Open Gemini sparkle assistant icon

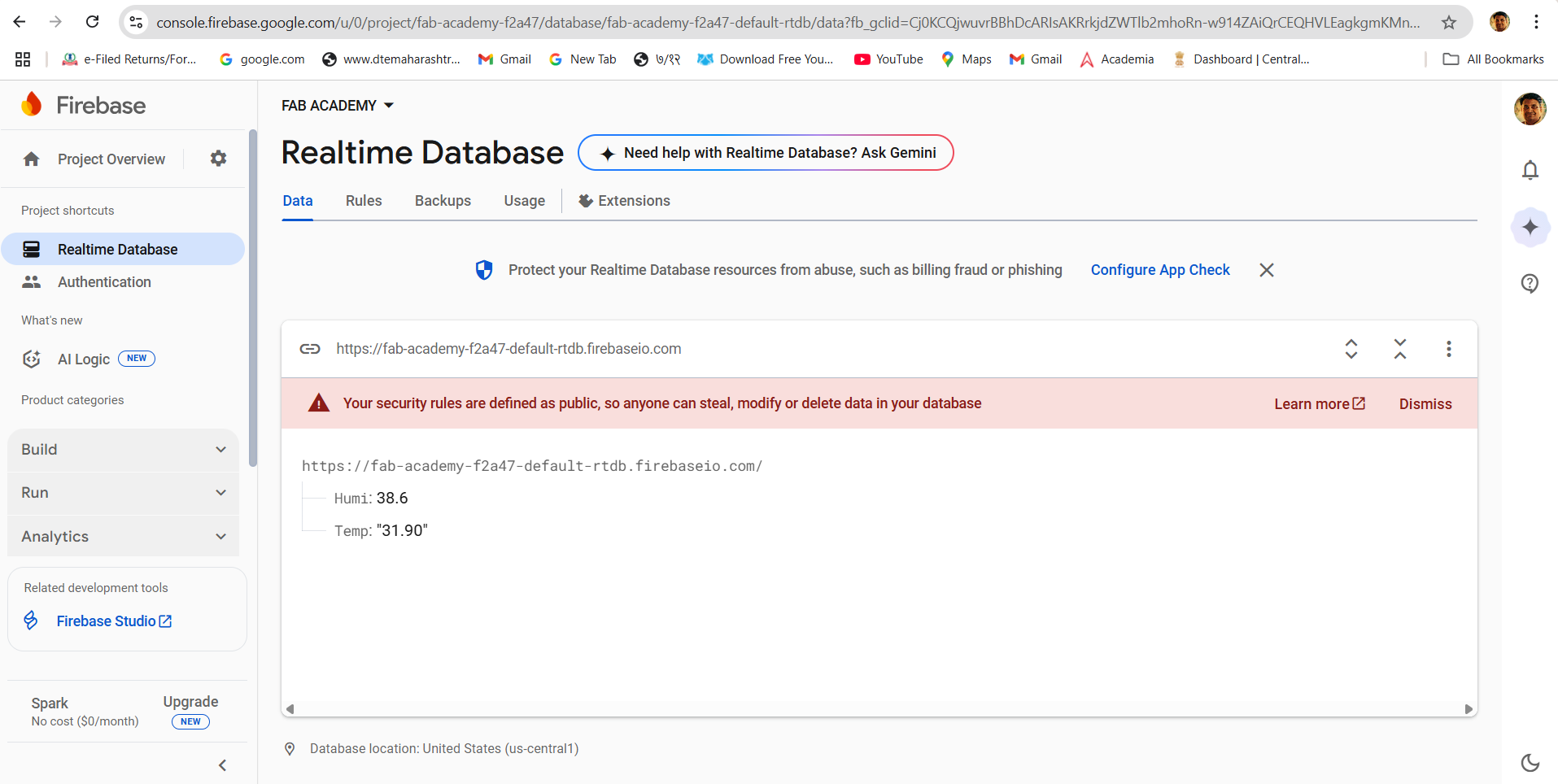click(1530, 227)
